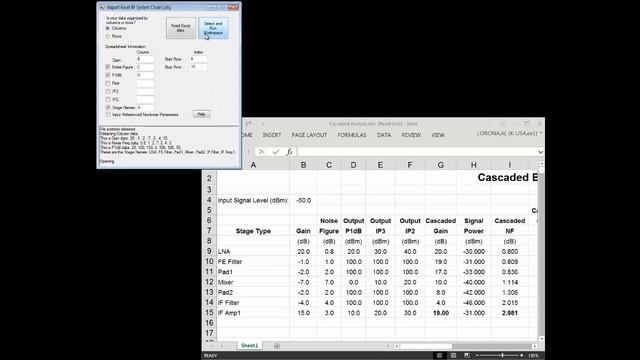
Task: Click the Start Row index field
Action: pos(198,59)
